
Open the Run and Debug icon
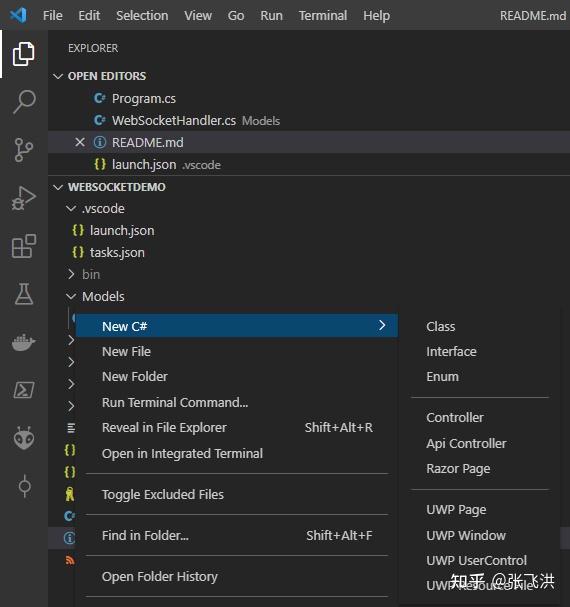click(x=24, y=198)
